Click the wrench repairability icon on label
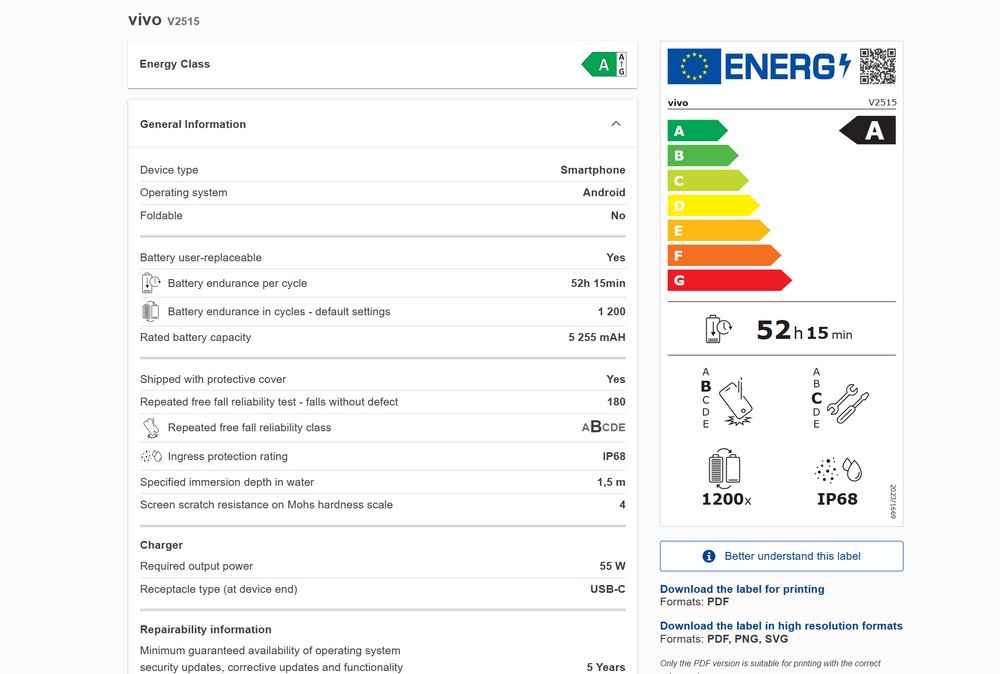1000x674 pixels. (x=847, y=400)
